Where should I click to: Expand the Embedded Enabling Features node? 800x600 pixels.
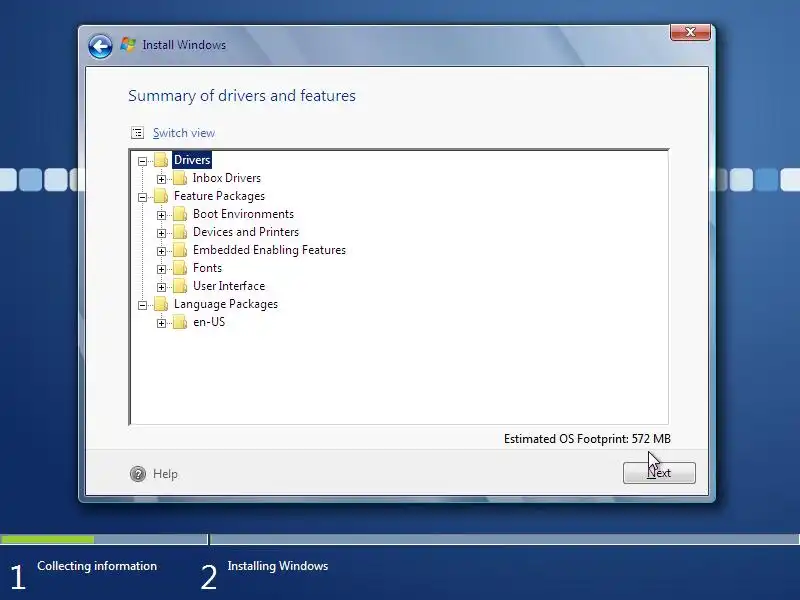161,251
